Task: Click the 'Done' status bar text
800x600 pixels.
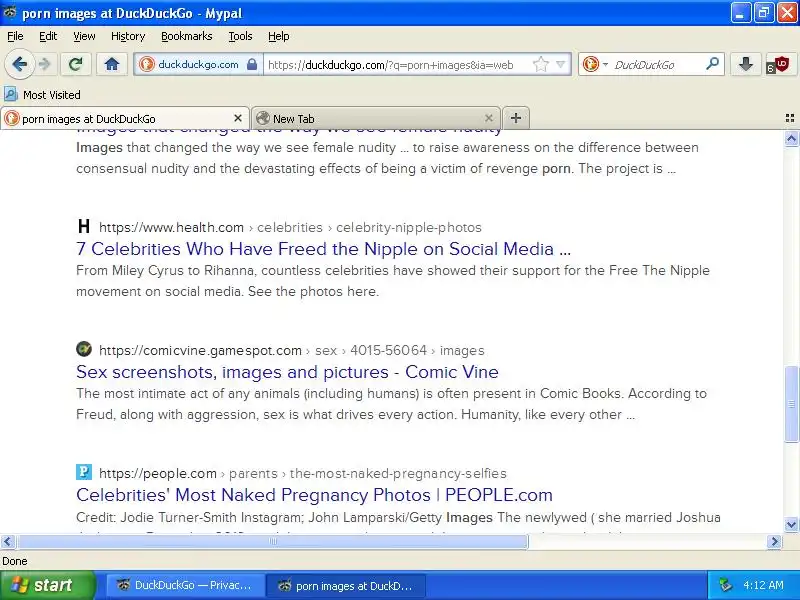Action: [x=15, y=561]
